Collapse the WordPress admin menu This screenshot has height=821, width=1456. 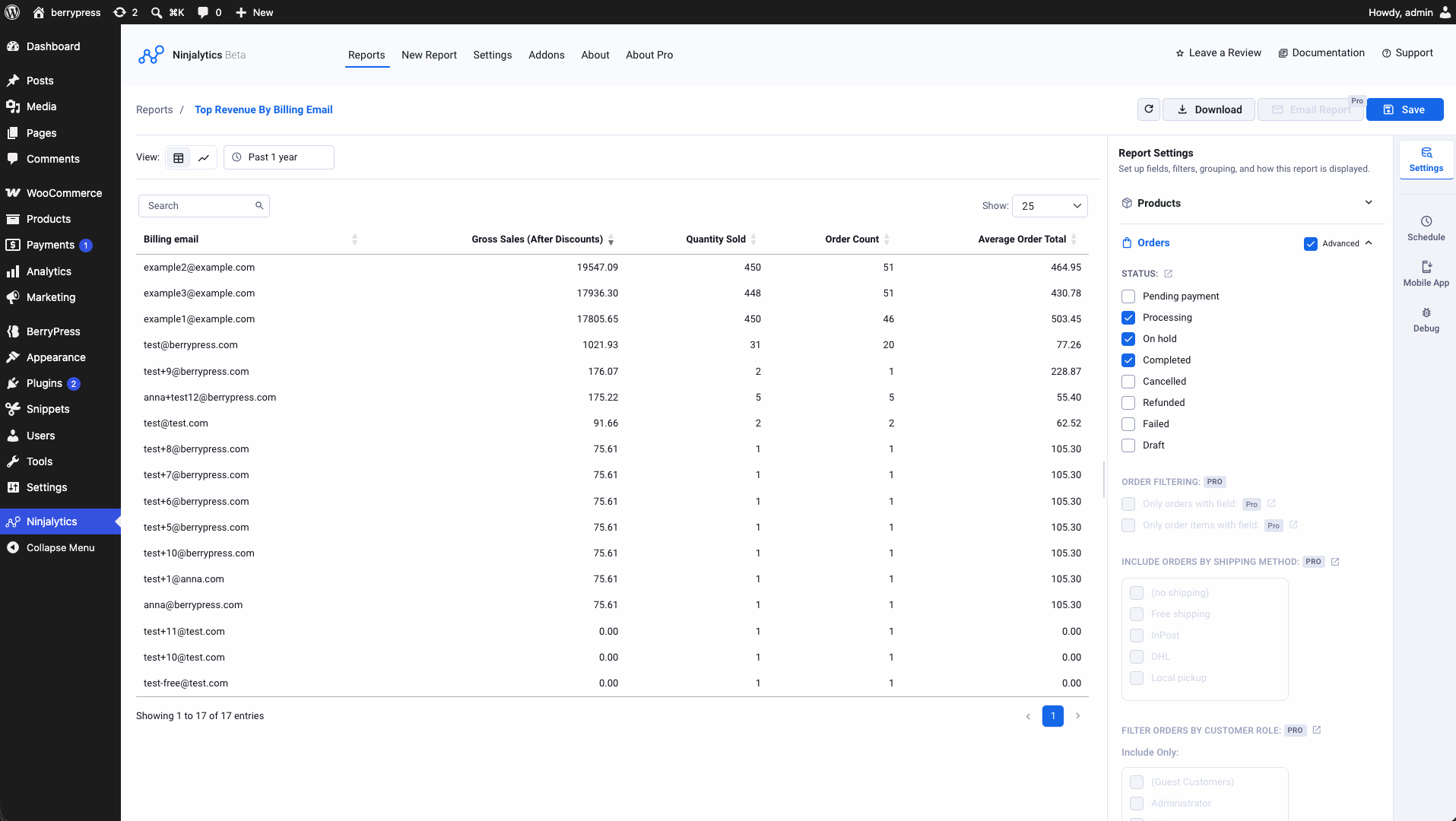click(60, 547)
